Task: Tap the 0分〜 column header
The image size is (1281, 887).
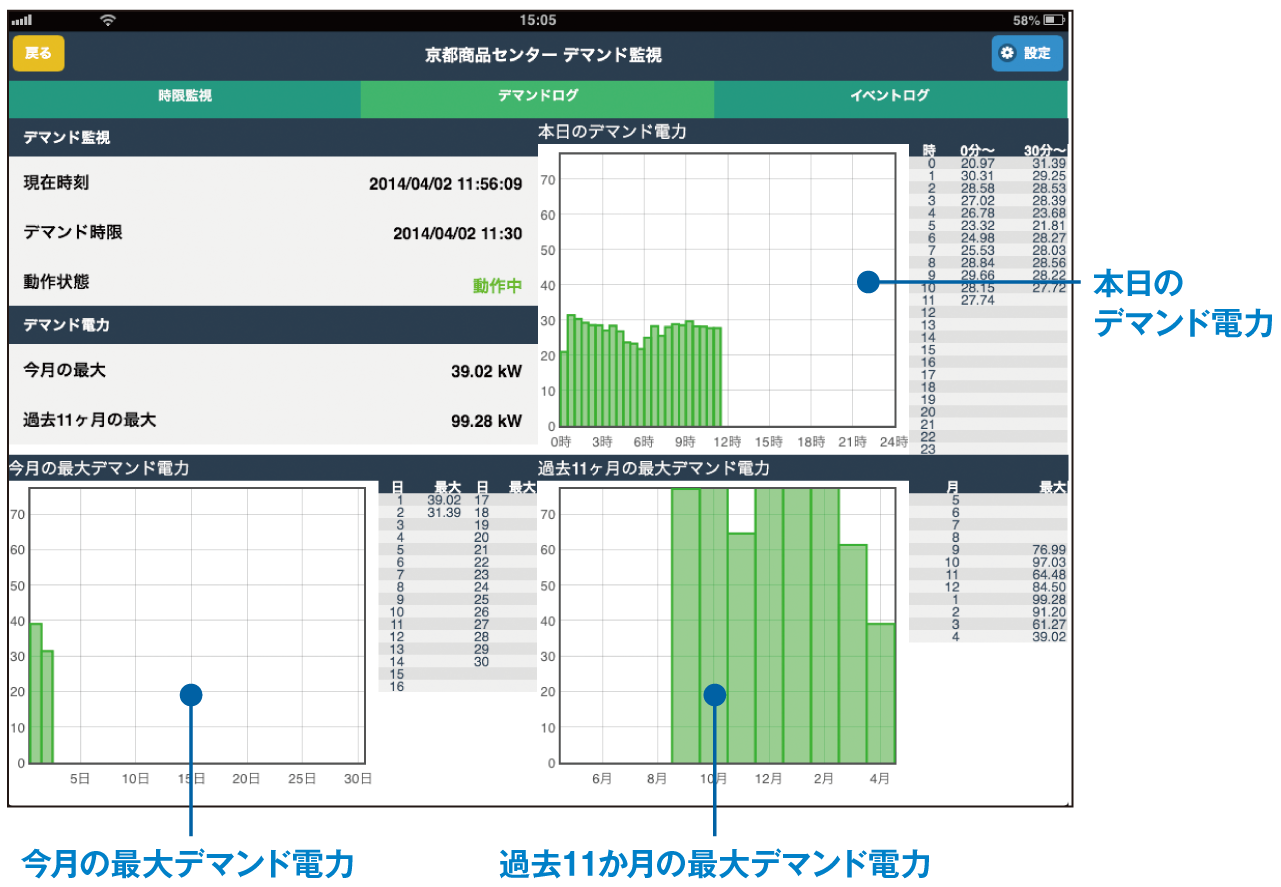Action: coord(976,151)
